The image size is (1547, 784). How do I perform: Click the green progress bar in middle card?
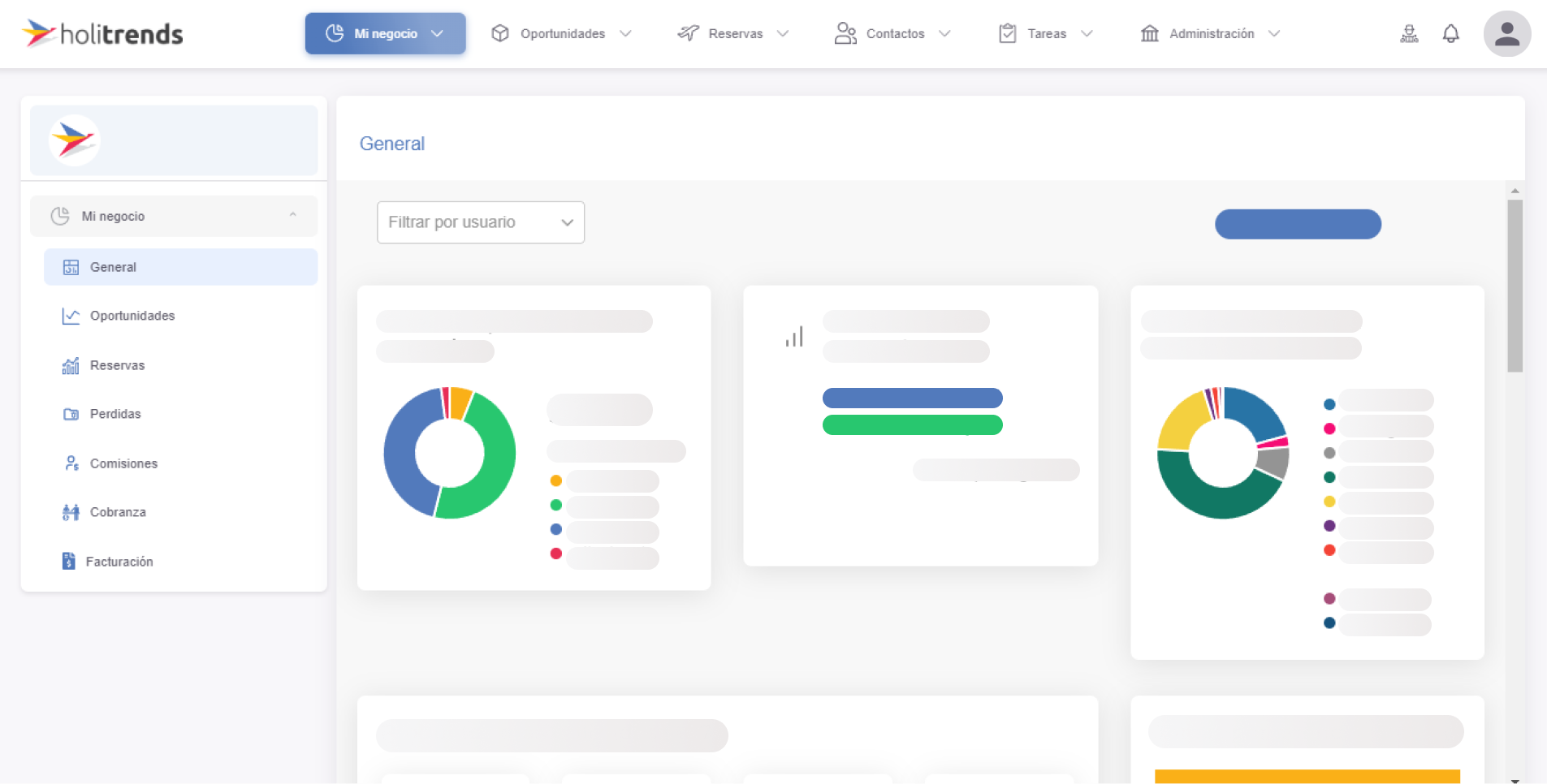[913, 424]
